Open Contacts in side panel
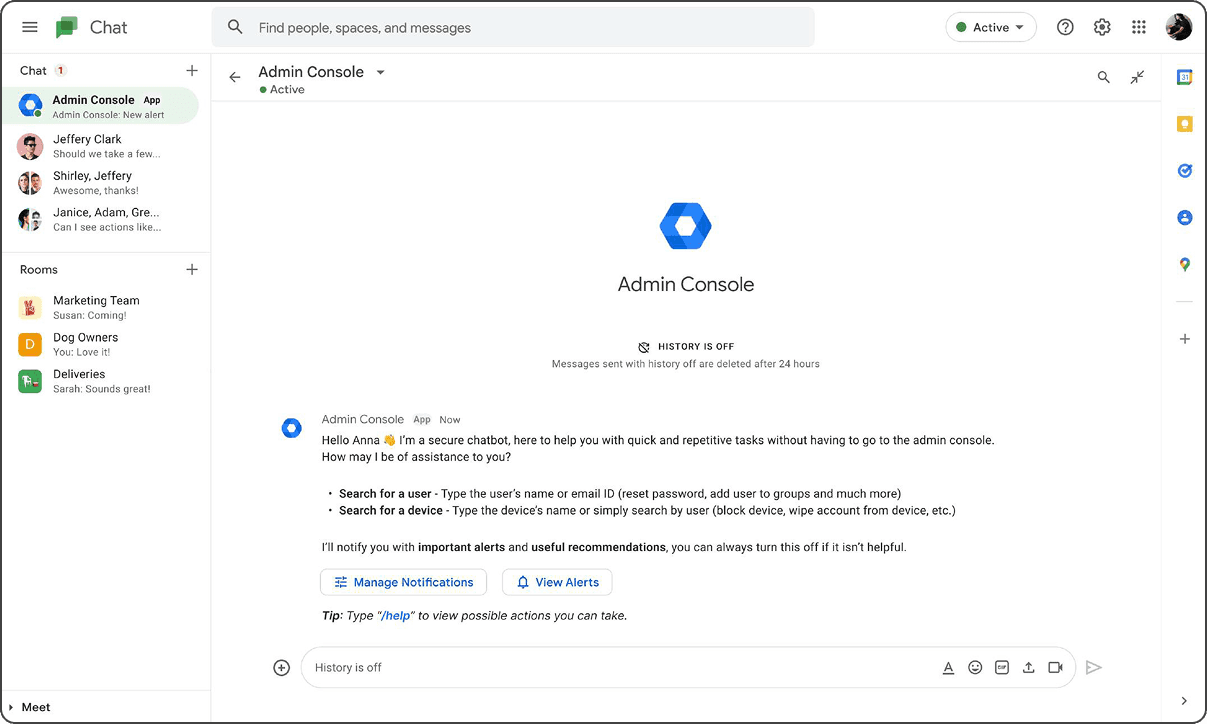The width and height of the screenshot is (1207, 724). [1185, 217]
